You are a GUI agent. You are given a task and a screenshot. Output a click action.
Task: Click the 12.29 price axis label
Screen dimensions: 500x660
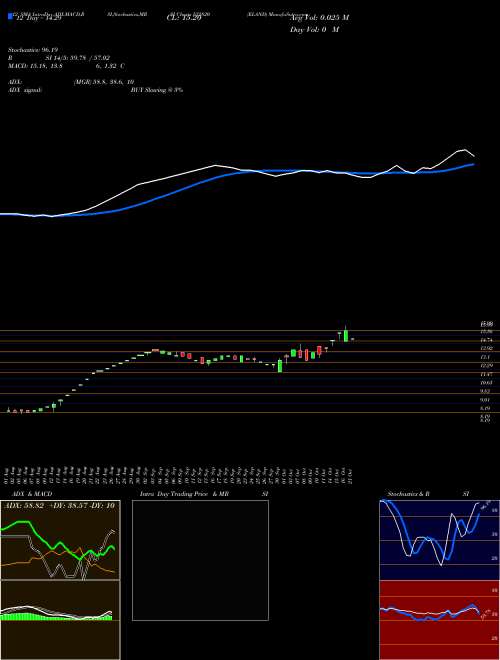click(x=486, y=365)
